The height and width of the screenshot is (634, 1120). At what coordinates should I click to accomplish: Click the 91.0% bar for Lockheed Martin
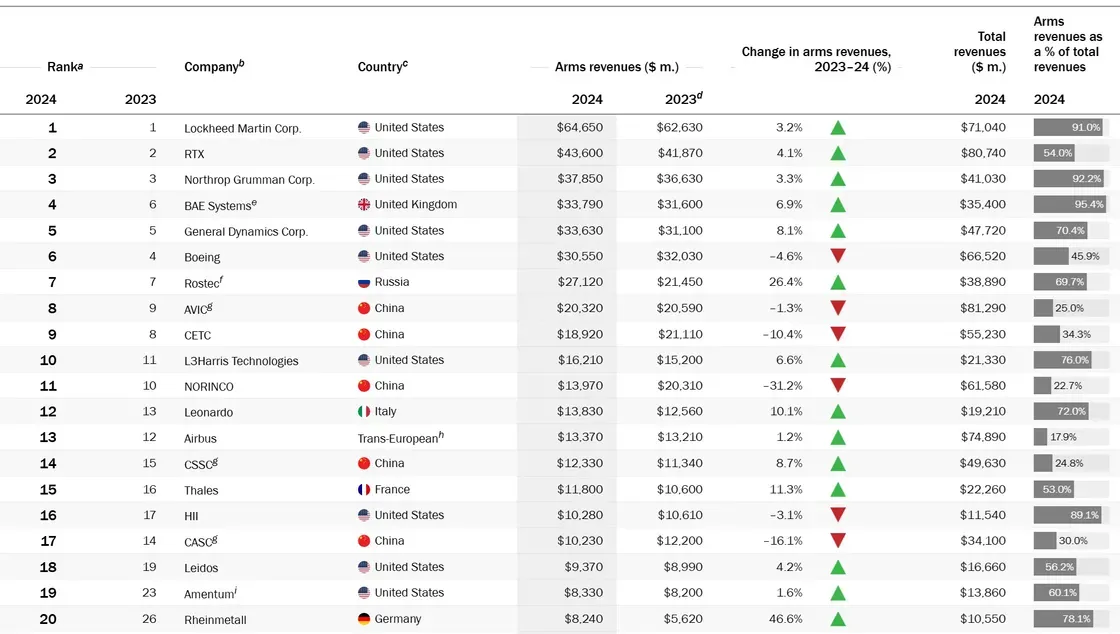[1068, 128]
